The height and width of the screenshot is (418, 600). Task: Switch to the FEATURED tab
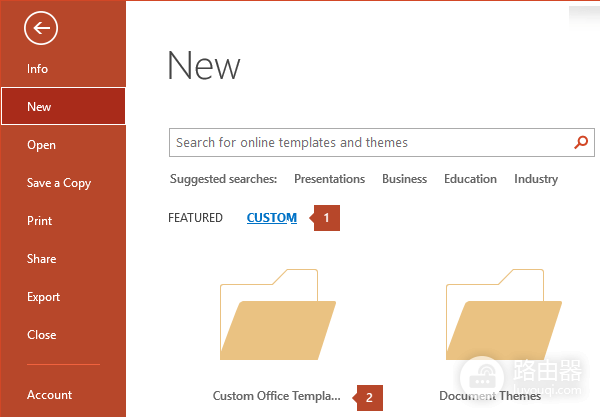[x=195, y=218]
